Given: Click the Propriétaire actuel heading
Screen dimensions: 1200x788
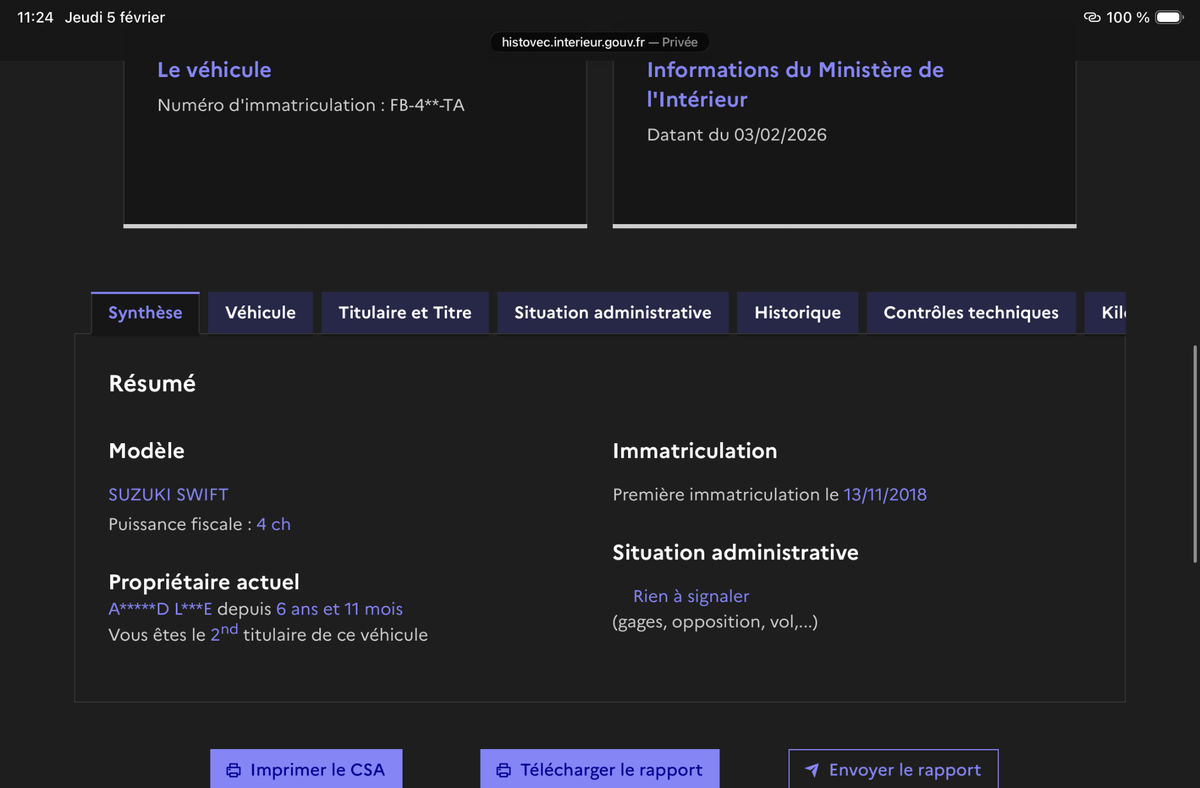Looking at the screenshot, I should coord(204,582).
